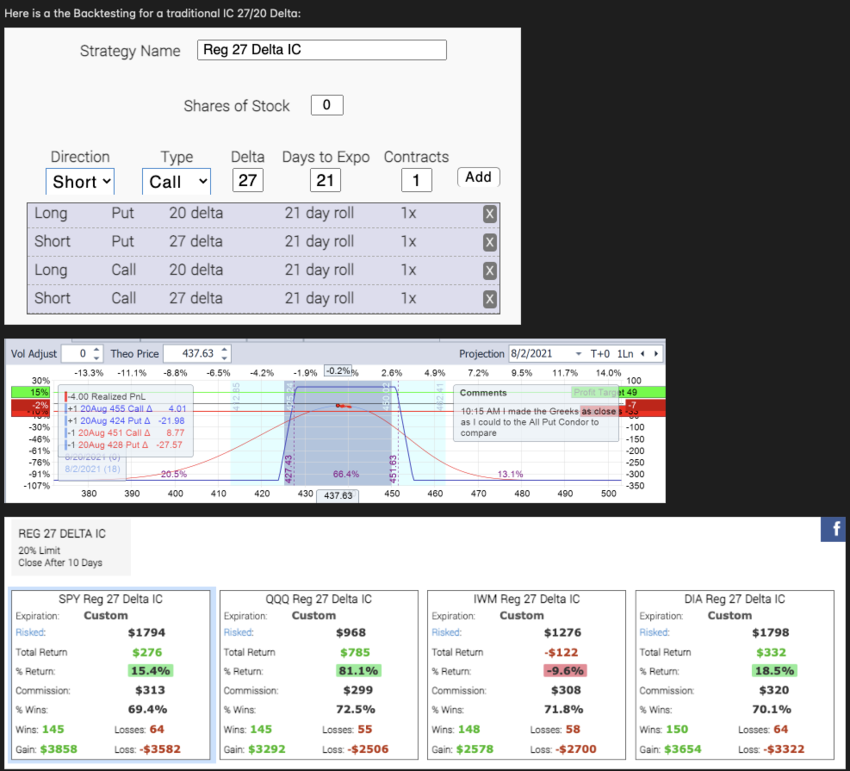Remove the Long Call 20 delta leg
Image resolution: width=850 pixels, height=771 pixels.
coord(490,271)
